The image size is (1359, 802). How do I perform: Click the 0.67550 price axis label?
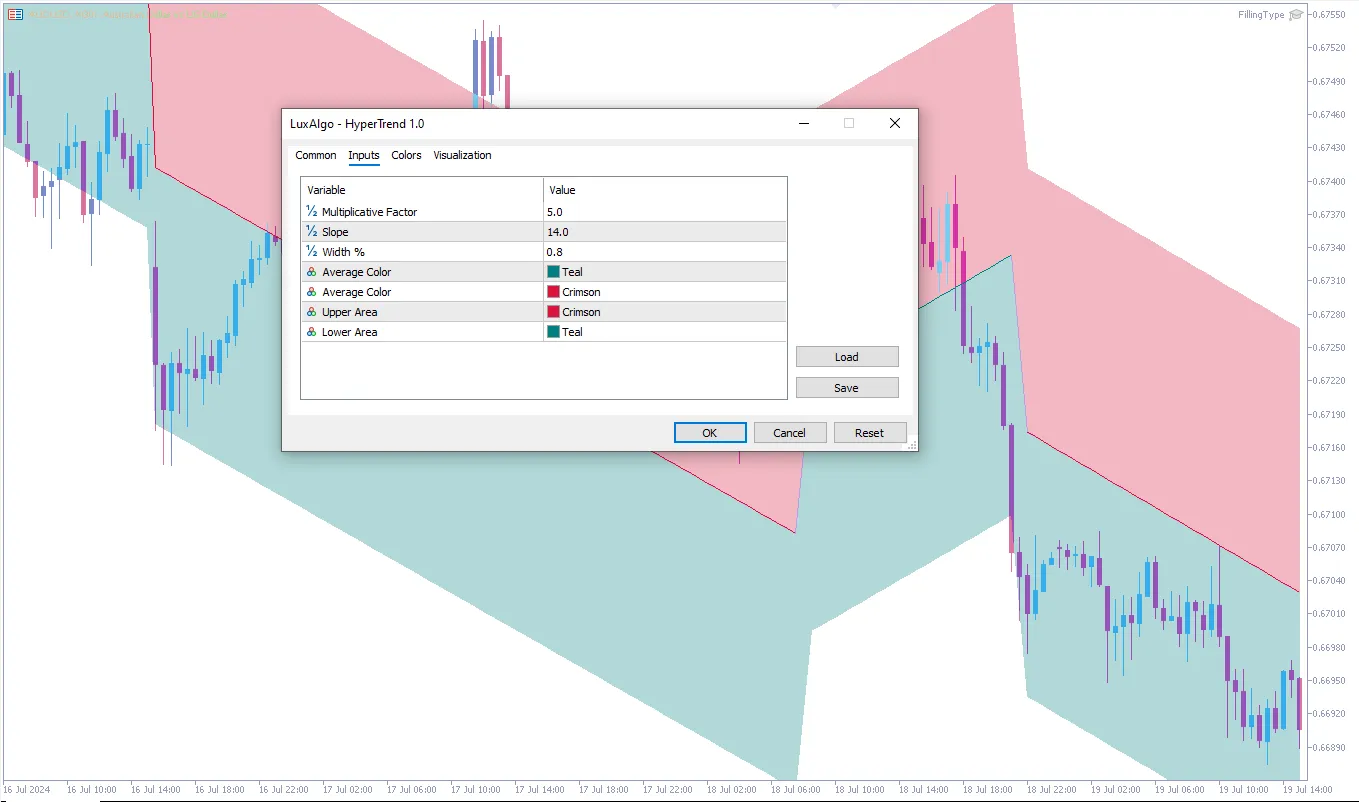pyautogui.click(x=1329, y=14)
